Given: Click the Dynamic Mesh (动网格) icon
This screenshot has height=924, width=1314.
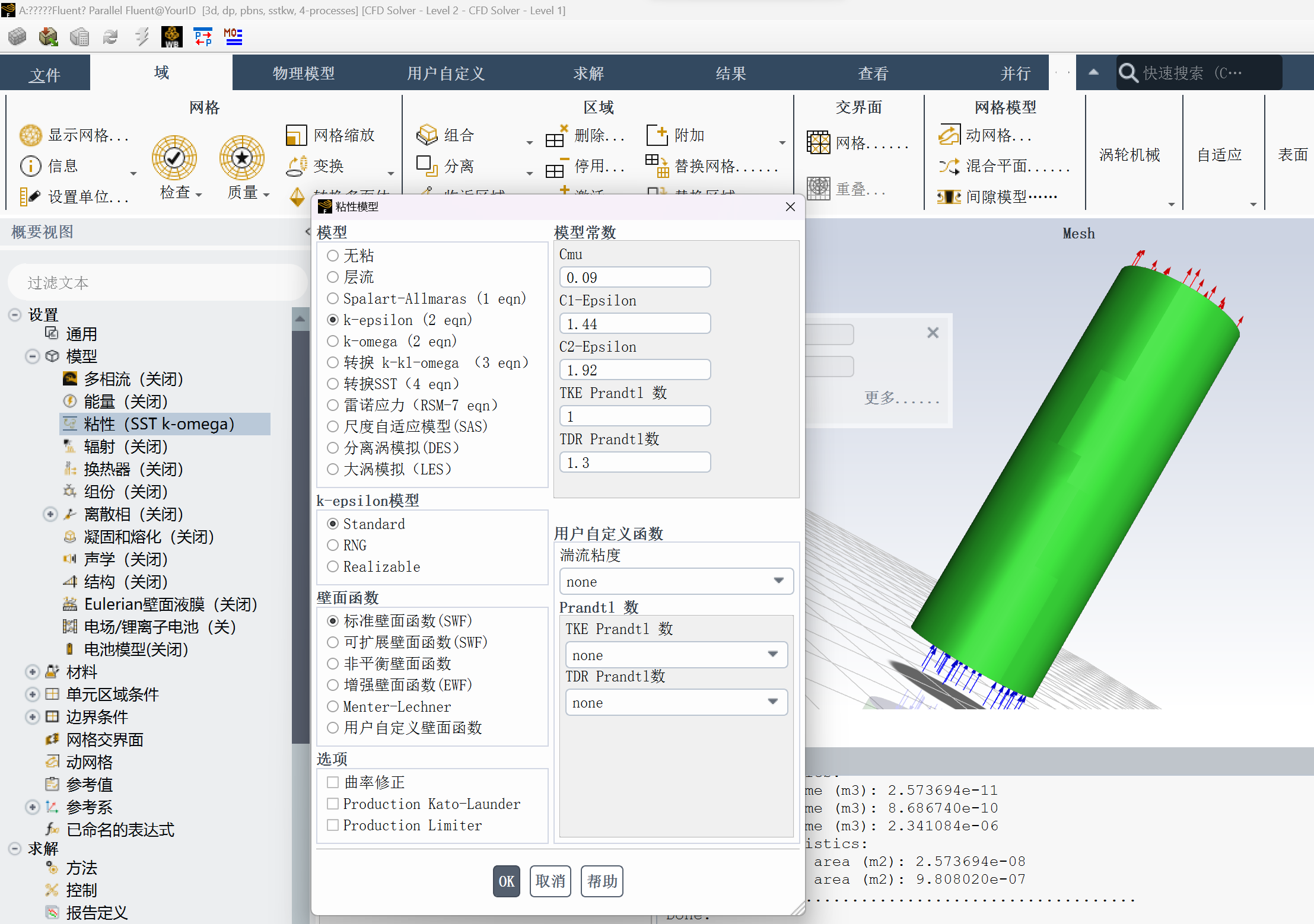Looking at the screenshot, I should coord(949,135).
